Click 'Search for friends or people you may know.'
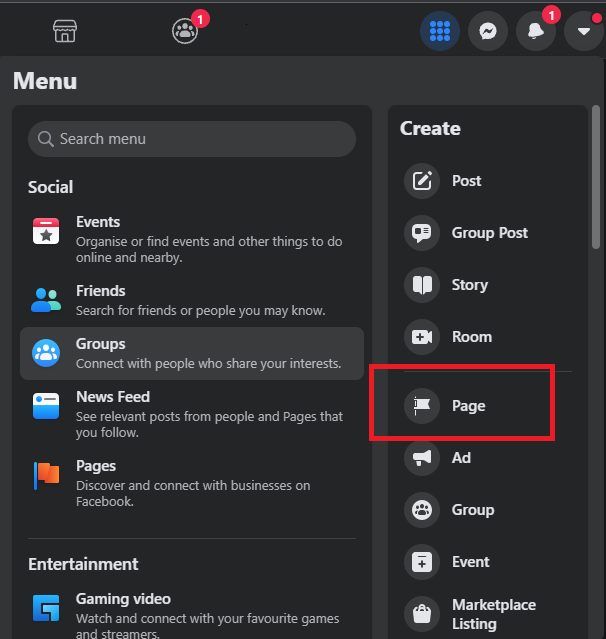Viewport: 606px width, 639px height. pos(201,311)
